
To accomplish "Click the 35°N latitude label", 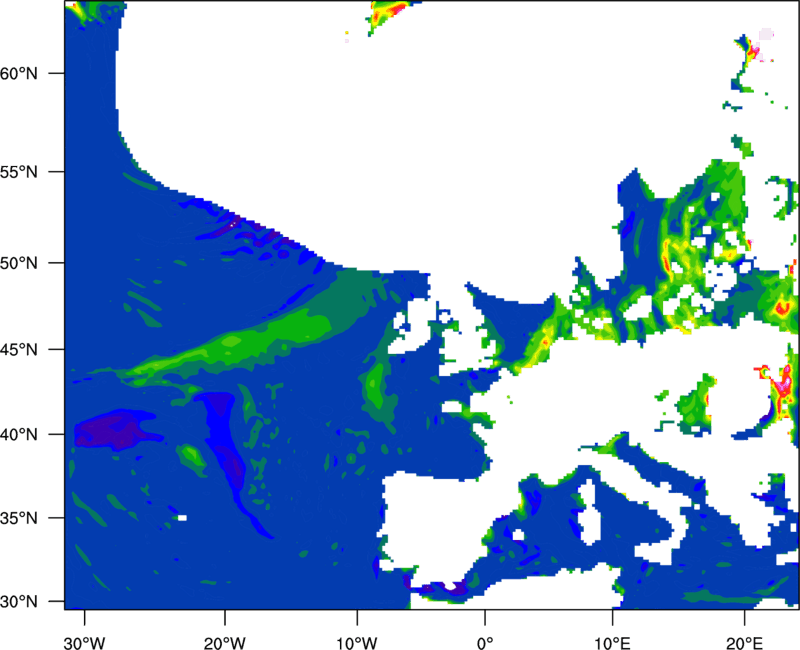I will [19, 518].
